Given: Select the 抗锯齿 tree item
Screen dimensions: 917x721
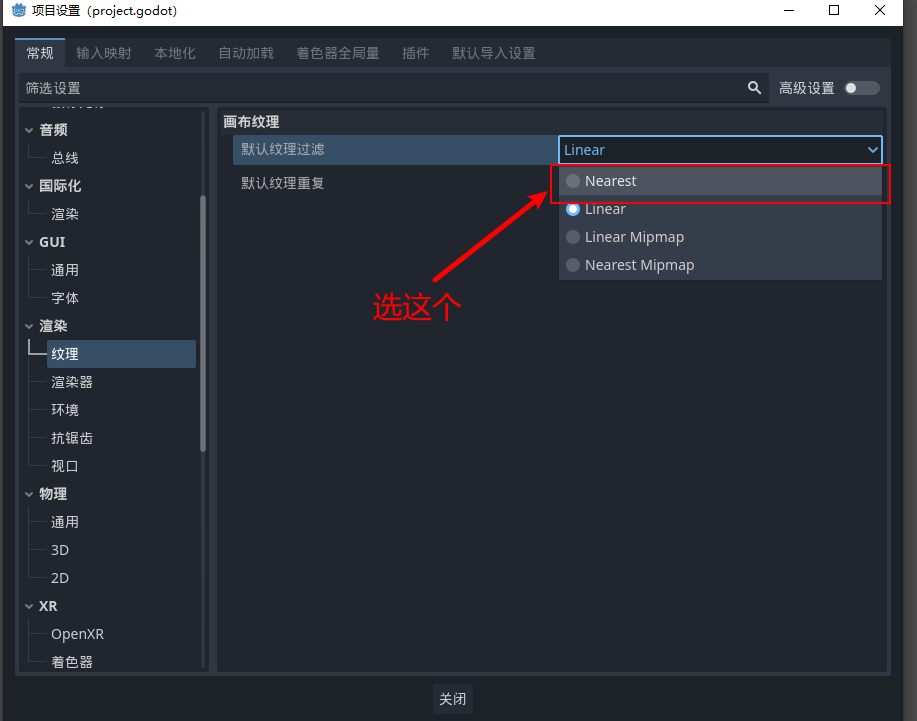Looking at the screenshot, I should coord(71,438).
